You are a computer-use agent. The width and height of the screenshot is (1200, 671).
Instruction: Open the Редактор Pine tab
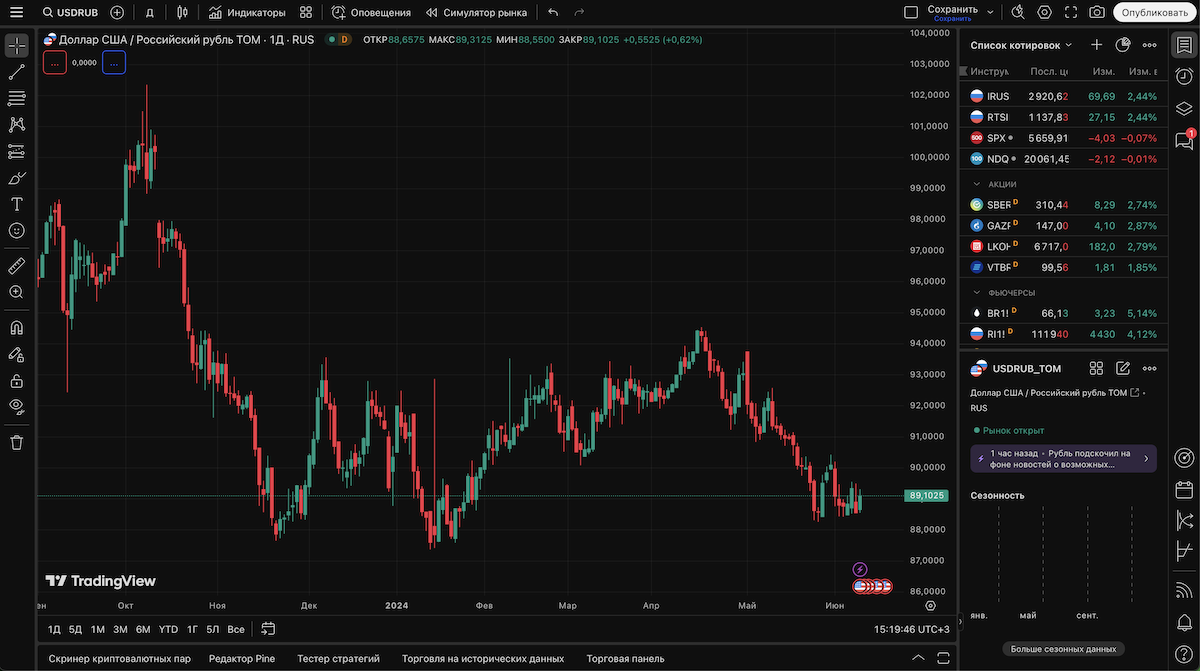click(x=242, y=659)
